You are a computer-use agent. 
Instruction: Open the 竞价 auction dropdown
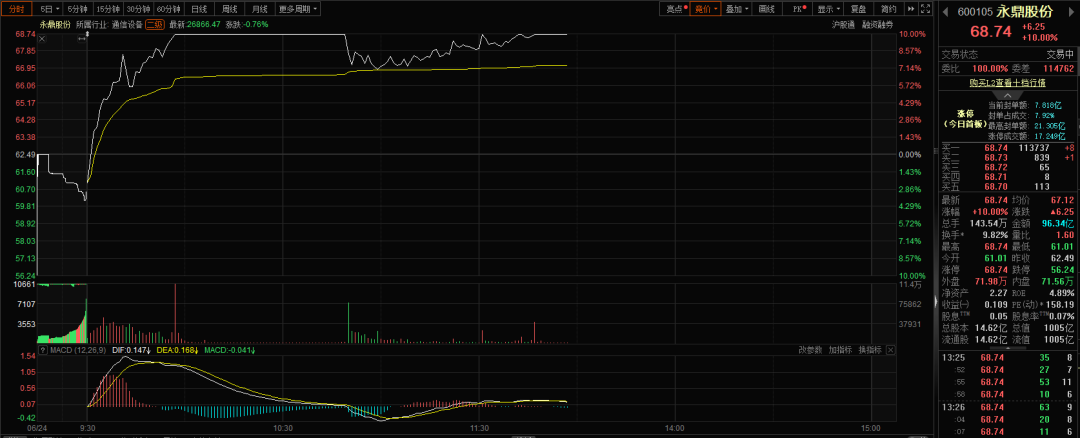pos(705,9)
